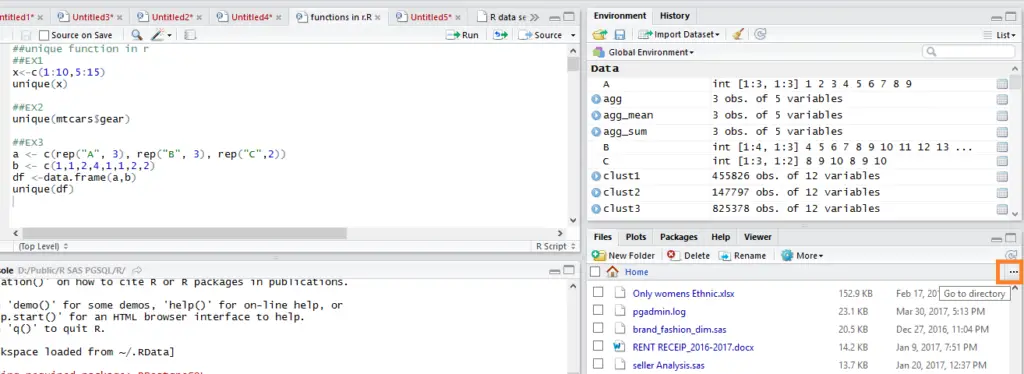Open the load workspace folder icon
This screenshot has height=374, width=1024.
(600, 35)
